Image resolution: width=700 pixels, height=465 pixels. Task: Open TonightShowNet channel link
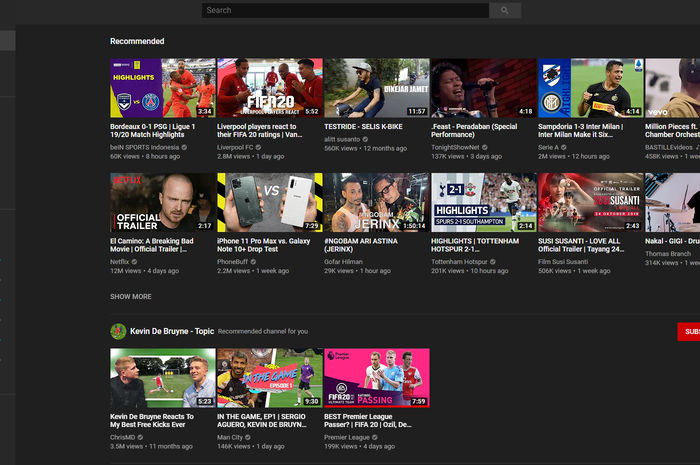coord(455,147)
